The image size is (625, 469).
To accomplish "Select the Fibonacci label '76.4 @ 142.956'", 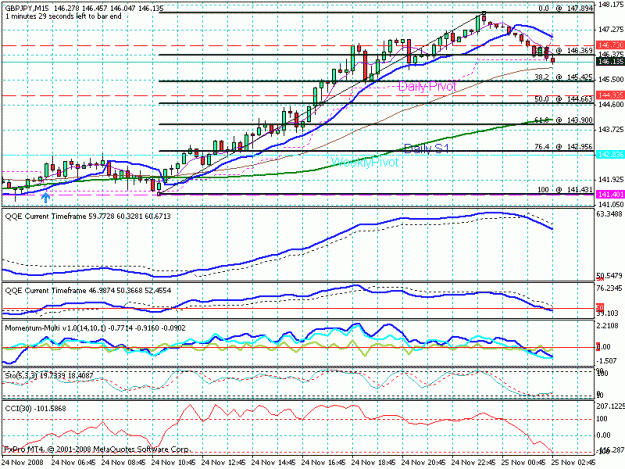I will pyautogui.click(x=564, y=147).
